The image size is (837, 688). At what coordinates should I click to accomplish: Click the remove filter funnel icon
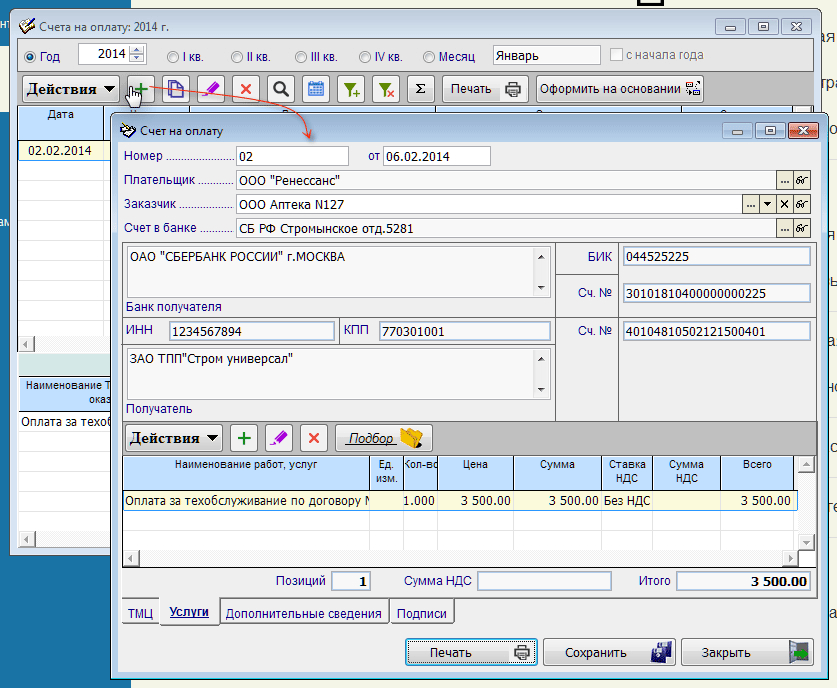[386, 89]
